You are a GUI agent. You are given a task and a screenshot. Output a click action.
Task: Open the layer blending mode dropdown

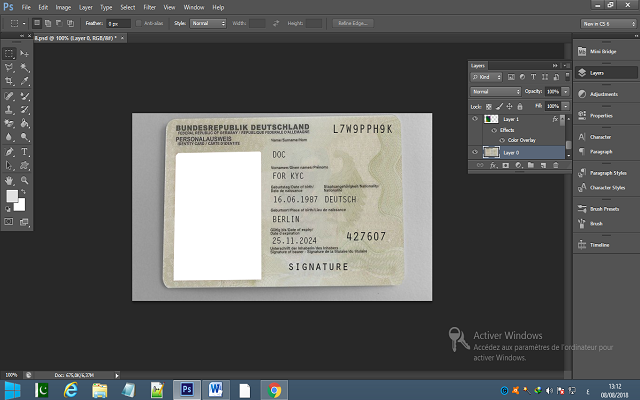click(495, 91)
